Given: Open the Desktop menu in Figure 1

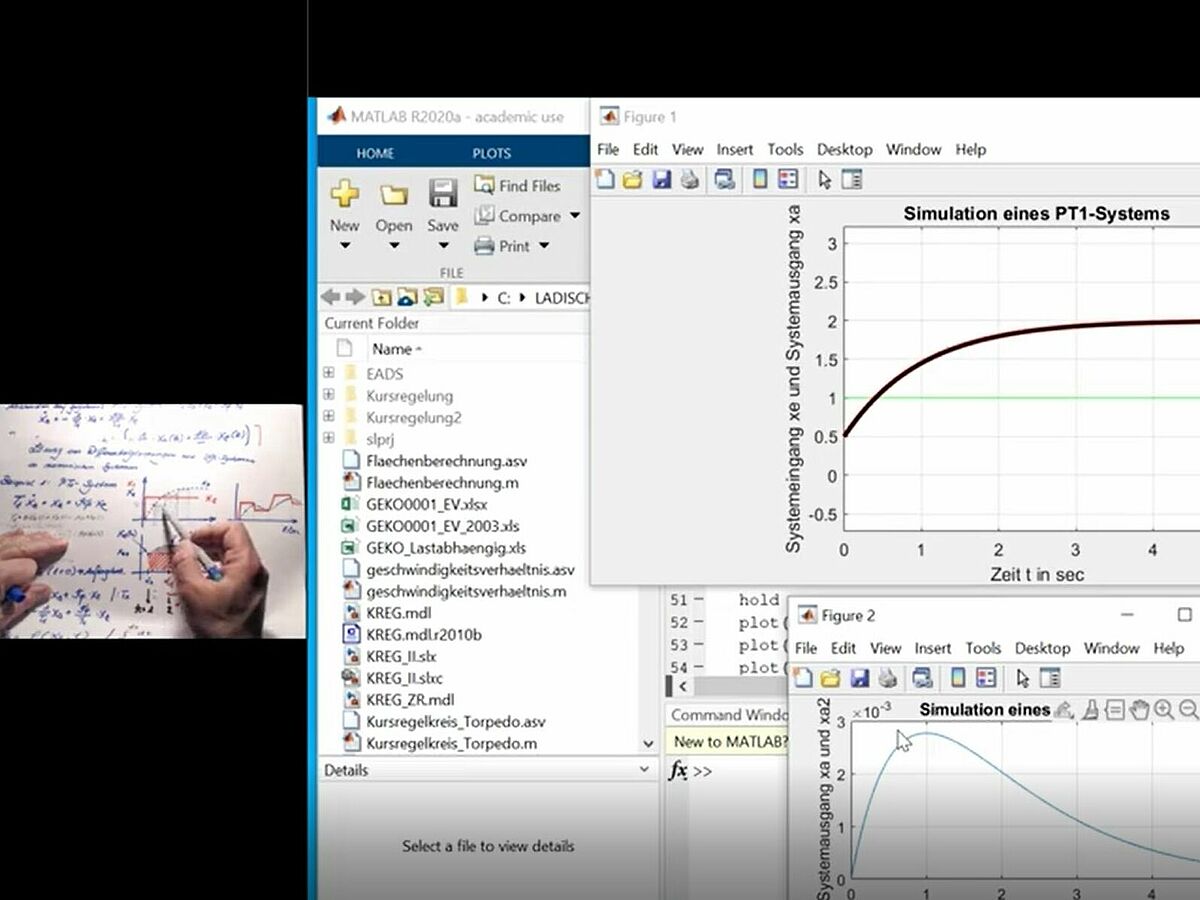Looking at the screenshot, I should click(x=845, y=149).
